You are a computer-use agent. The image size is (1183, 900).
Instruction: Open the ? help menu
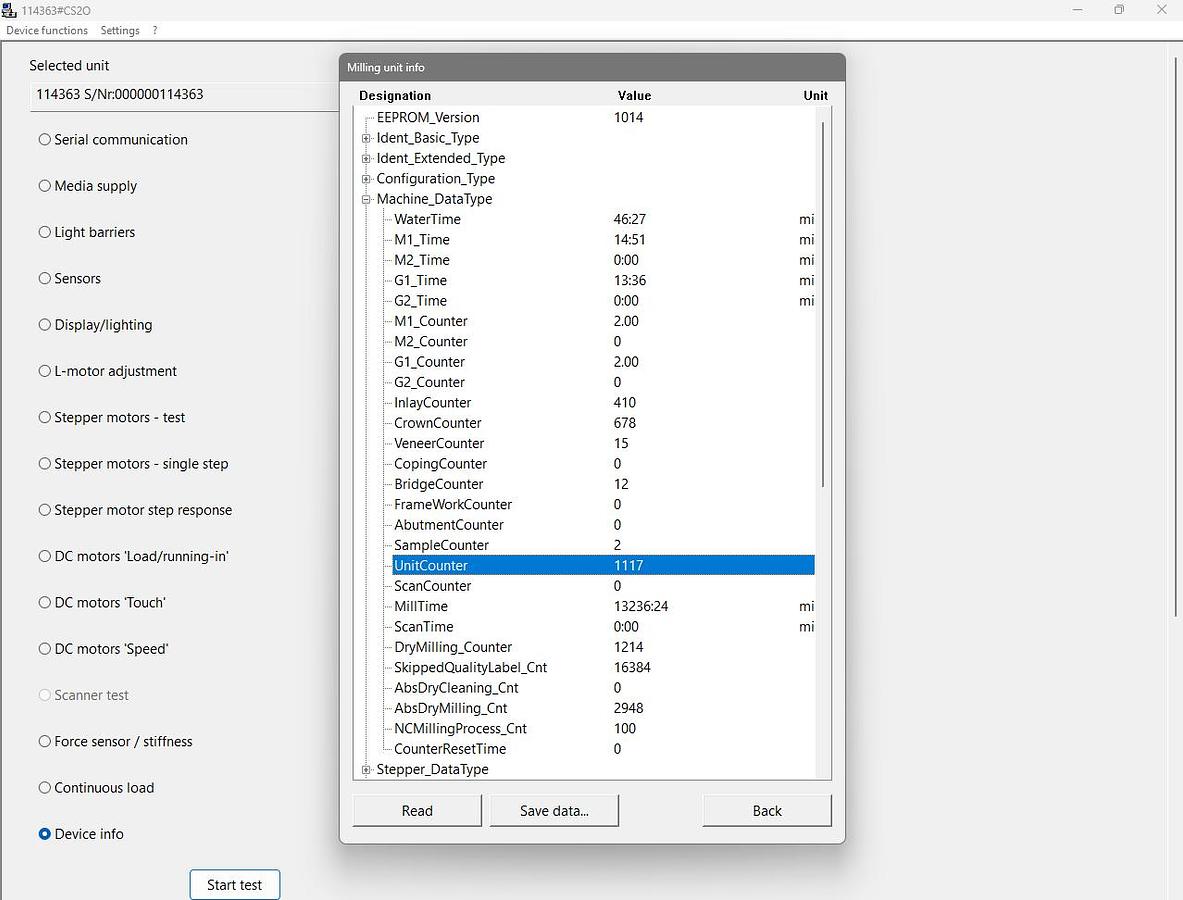[155, 30]
